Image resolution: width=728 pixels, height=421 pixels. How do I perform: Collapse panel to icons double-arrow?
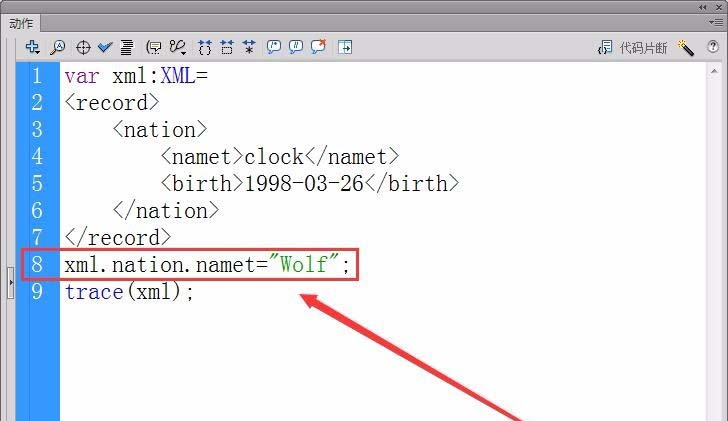click(703, 7)
